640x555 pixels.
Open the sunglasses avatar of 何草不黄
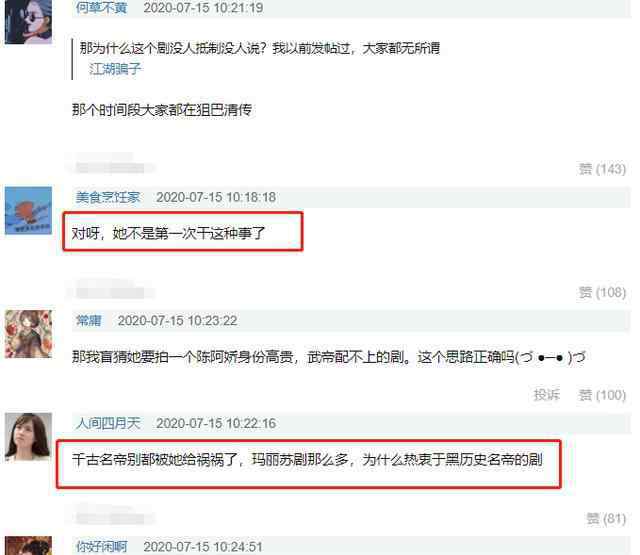(x=28, y=21)
